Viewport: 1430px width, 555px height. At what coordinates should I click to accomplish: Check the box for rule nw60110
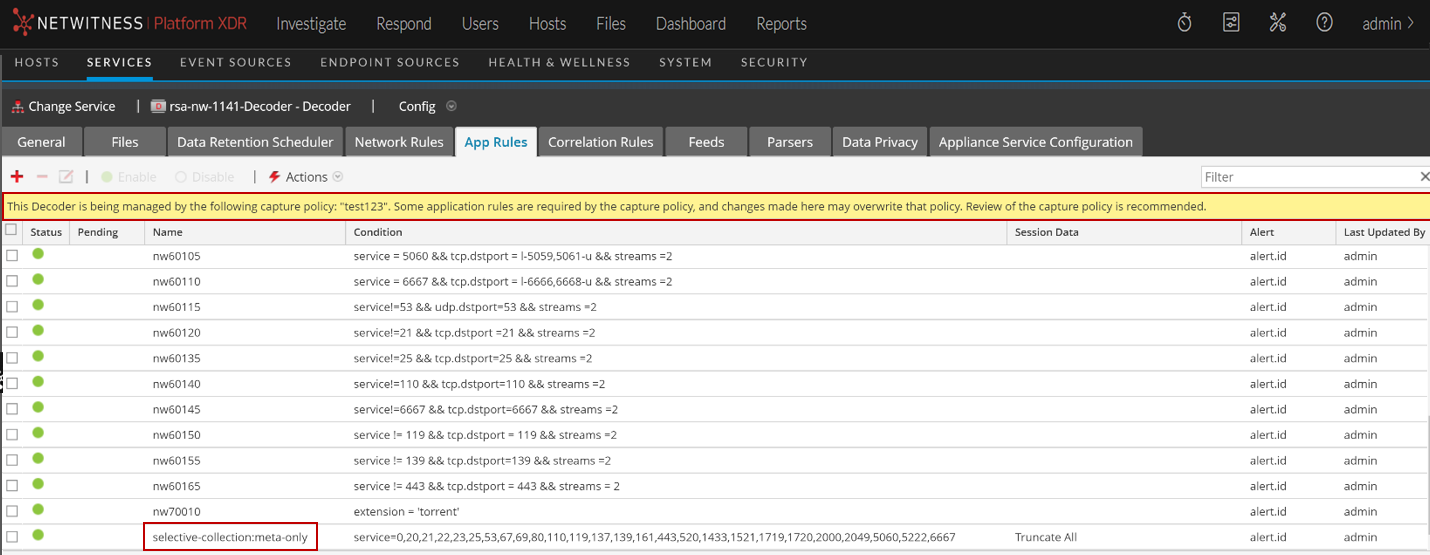point(12,281)
